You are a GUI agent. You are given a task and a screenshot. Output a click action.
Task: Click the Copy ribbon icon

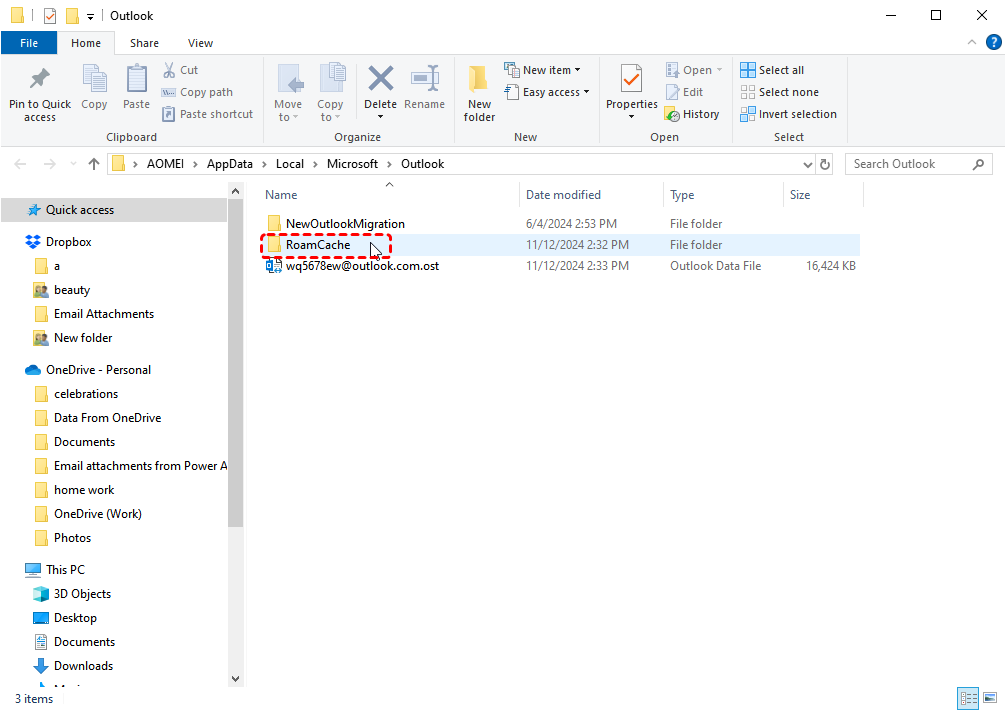pyautogui.click(x=94, y=80)
